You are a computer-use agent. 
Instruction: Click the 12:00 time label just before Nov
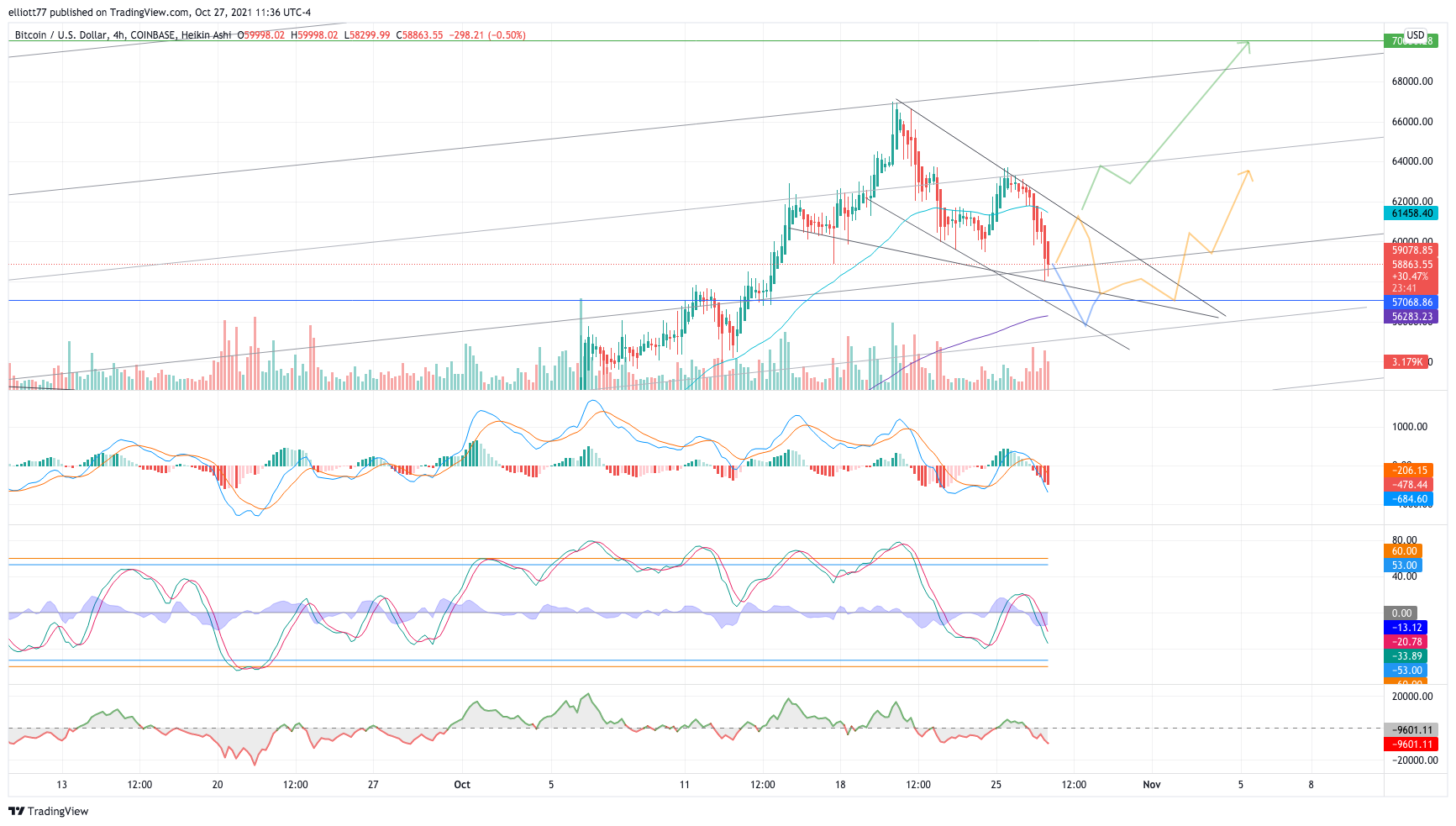(1074, 785)
